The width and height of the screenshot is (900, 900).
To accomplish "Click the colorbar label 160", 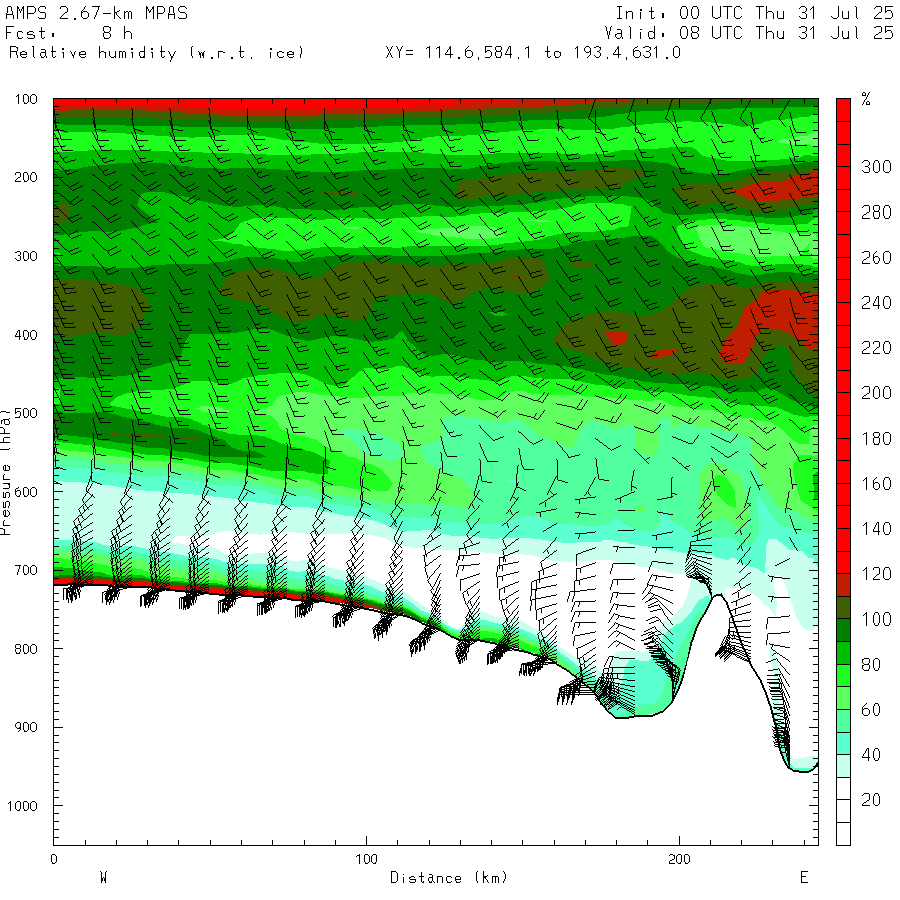I will point(876,484).
